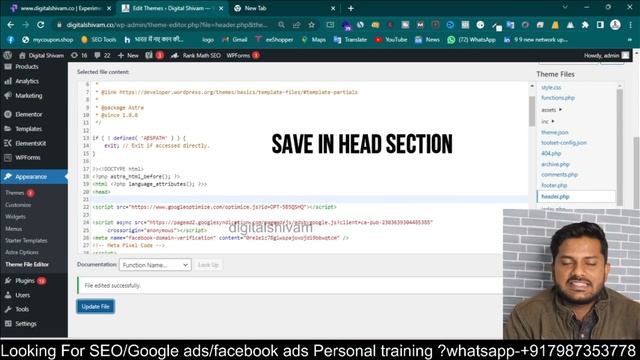This screenshot has width=640, height=360.
Task: Click the WordPress logo in admin bar
Action: (x=8, y=56)
